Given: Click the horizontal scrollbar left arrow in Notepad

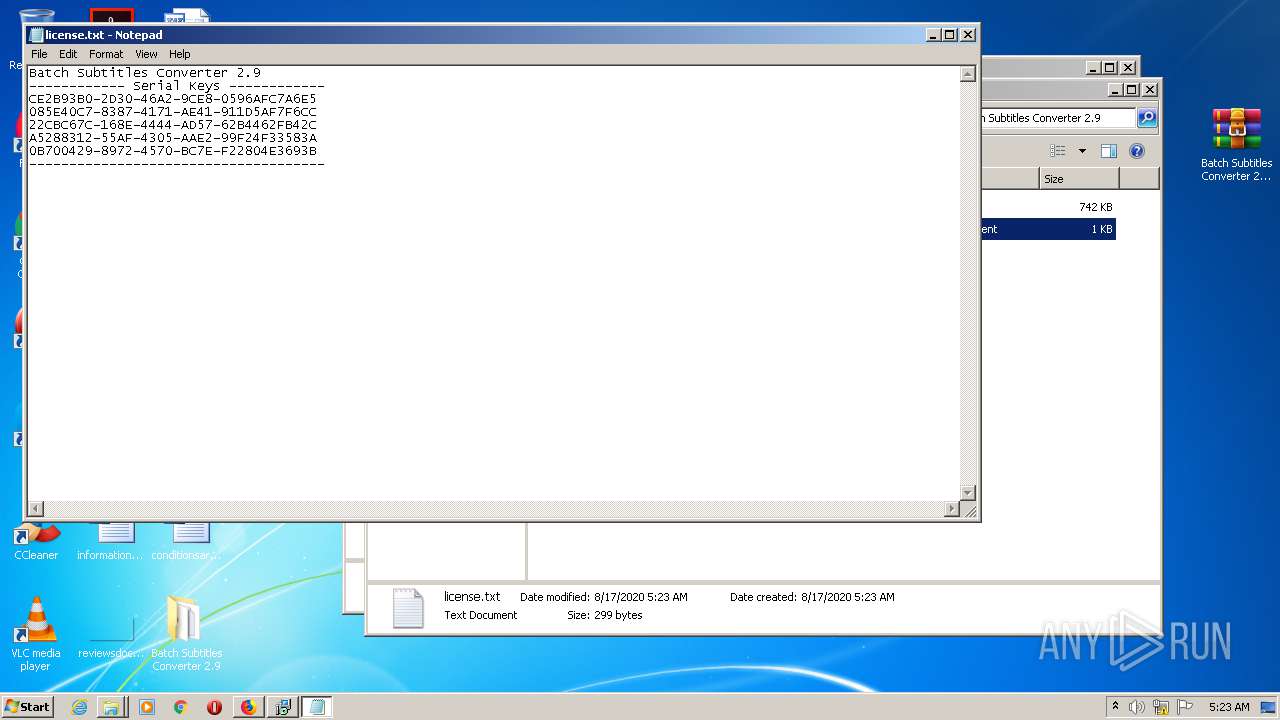Looking at the screenshot, I should [36, 509].
